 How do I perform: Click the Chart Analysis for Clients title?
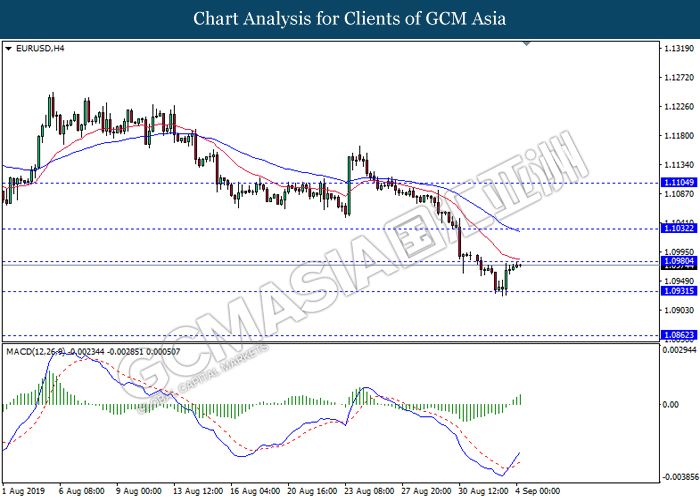[350, 19]
